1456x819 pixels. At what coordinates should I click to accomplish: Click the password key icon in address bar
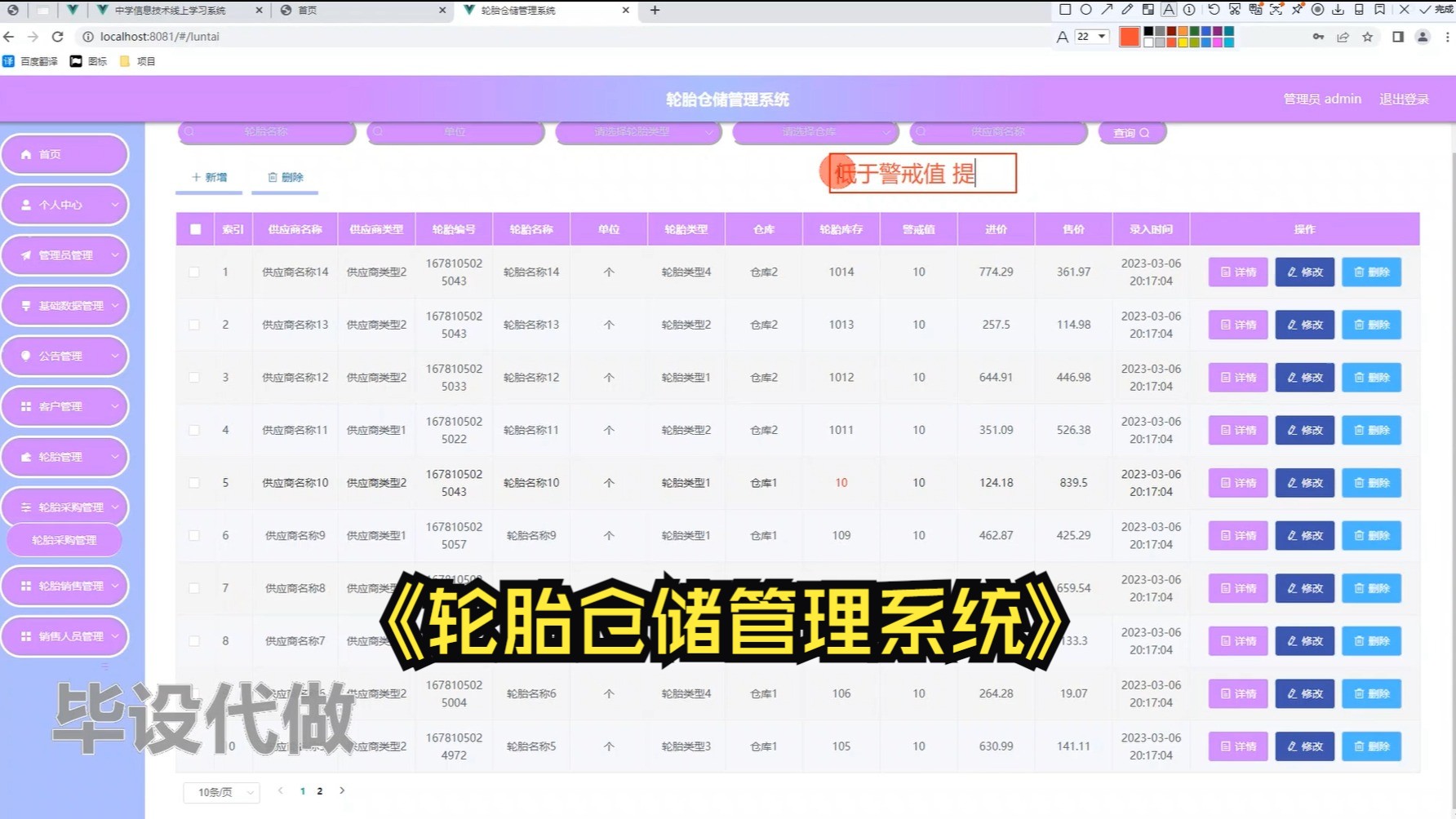(1318, 37)
